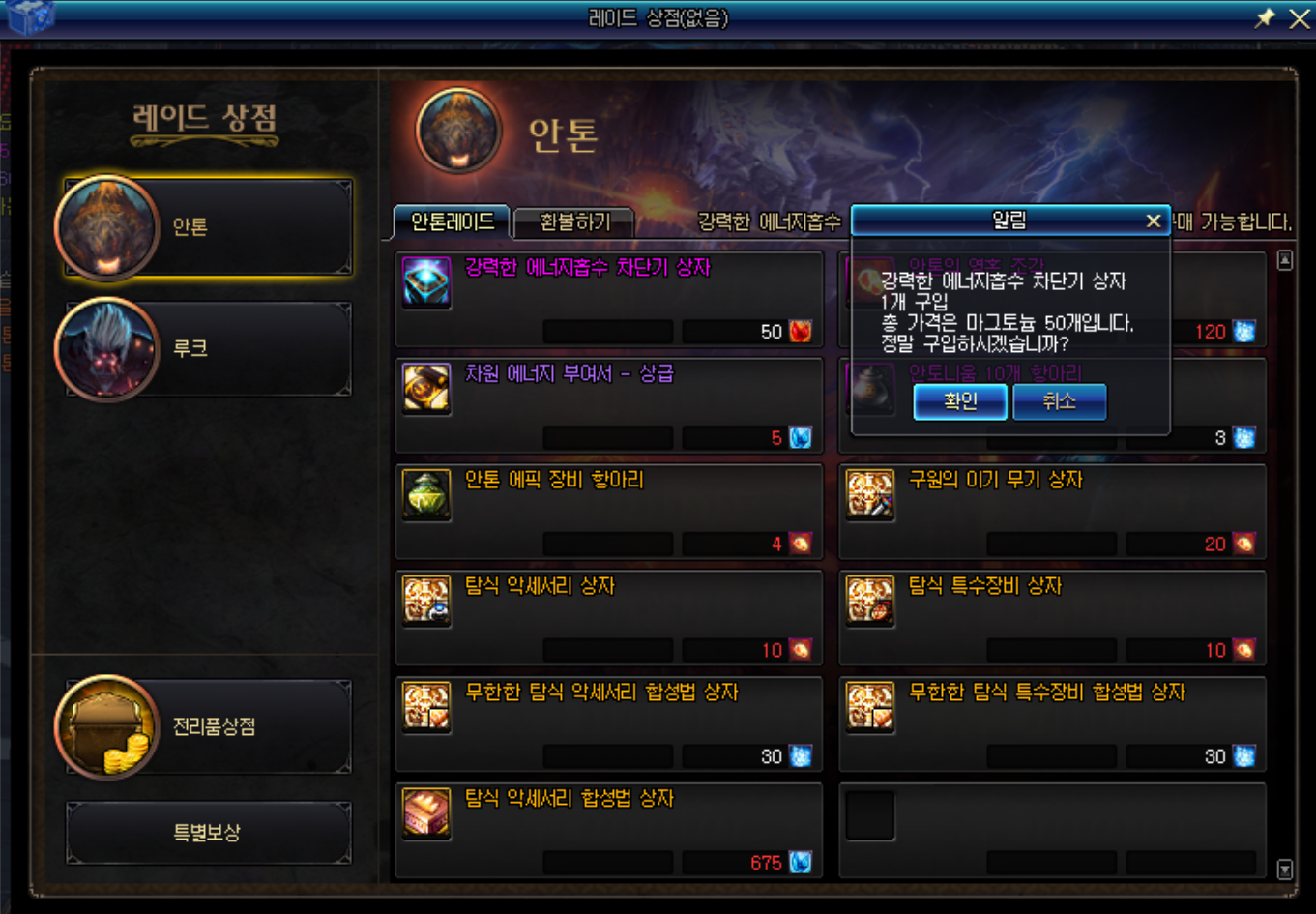1316x914 pixels.
Task: Select the 안톤 raid category in sidebar
Action: coord(204,228)
